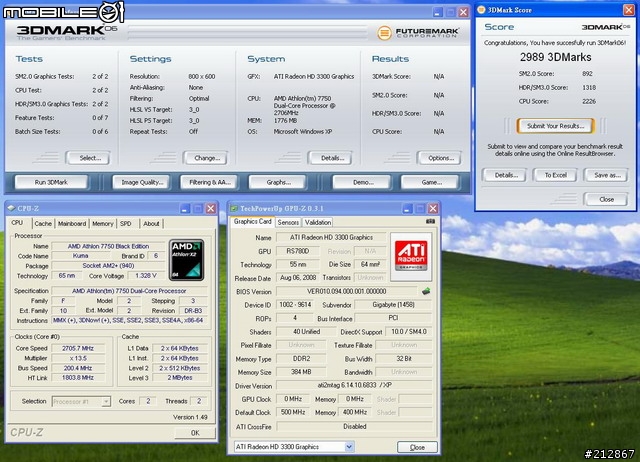The height and width of the screenshot is (462, 640).
Task: Click the Default Clock value 500 MHz
Action: [x=293, y=412]
